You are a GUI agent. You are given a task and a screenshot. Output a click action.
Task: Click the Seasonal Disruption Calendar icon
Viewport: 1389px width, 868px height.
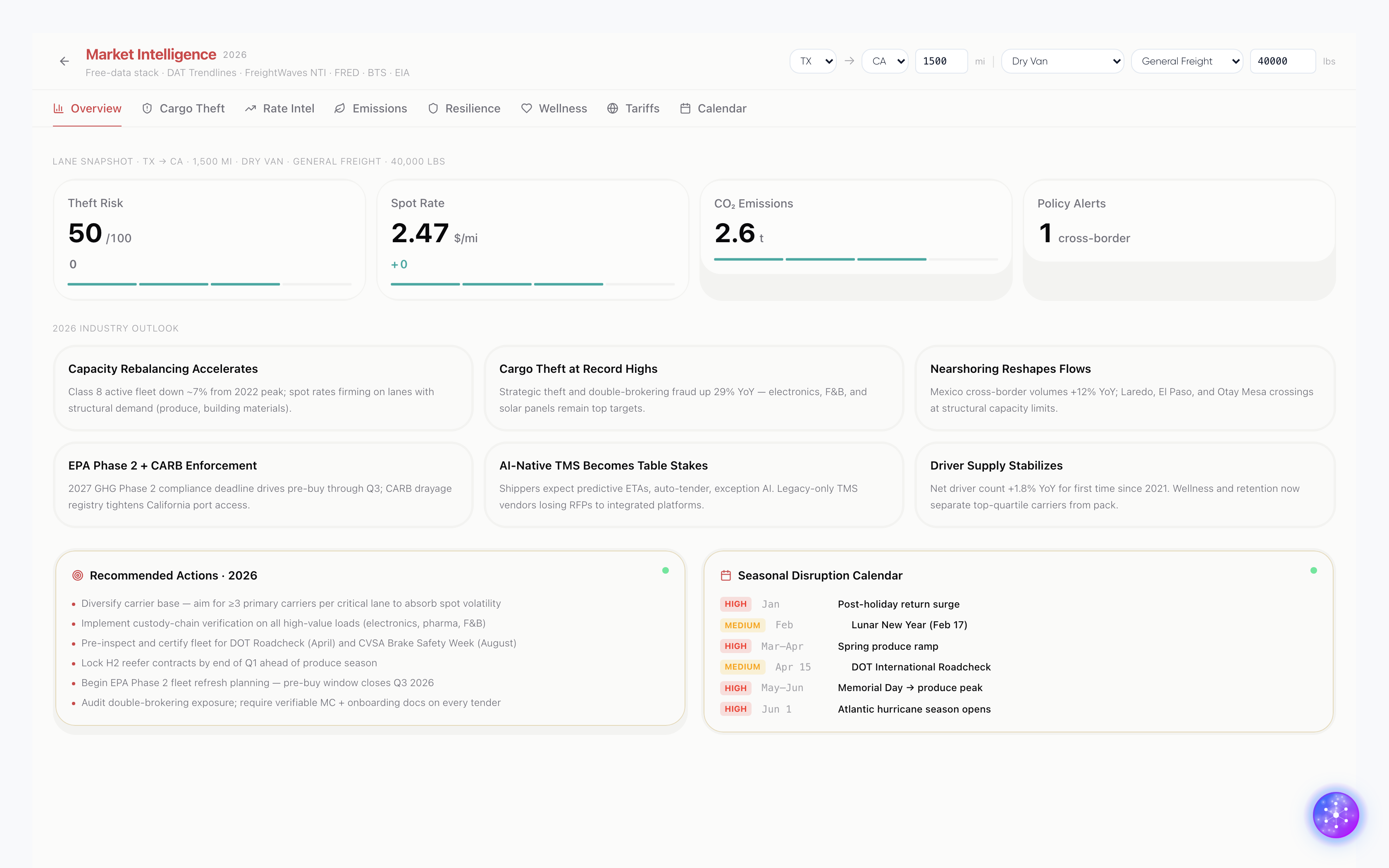click(x=726, y=575)
